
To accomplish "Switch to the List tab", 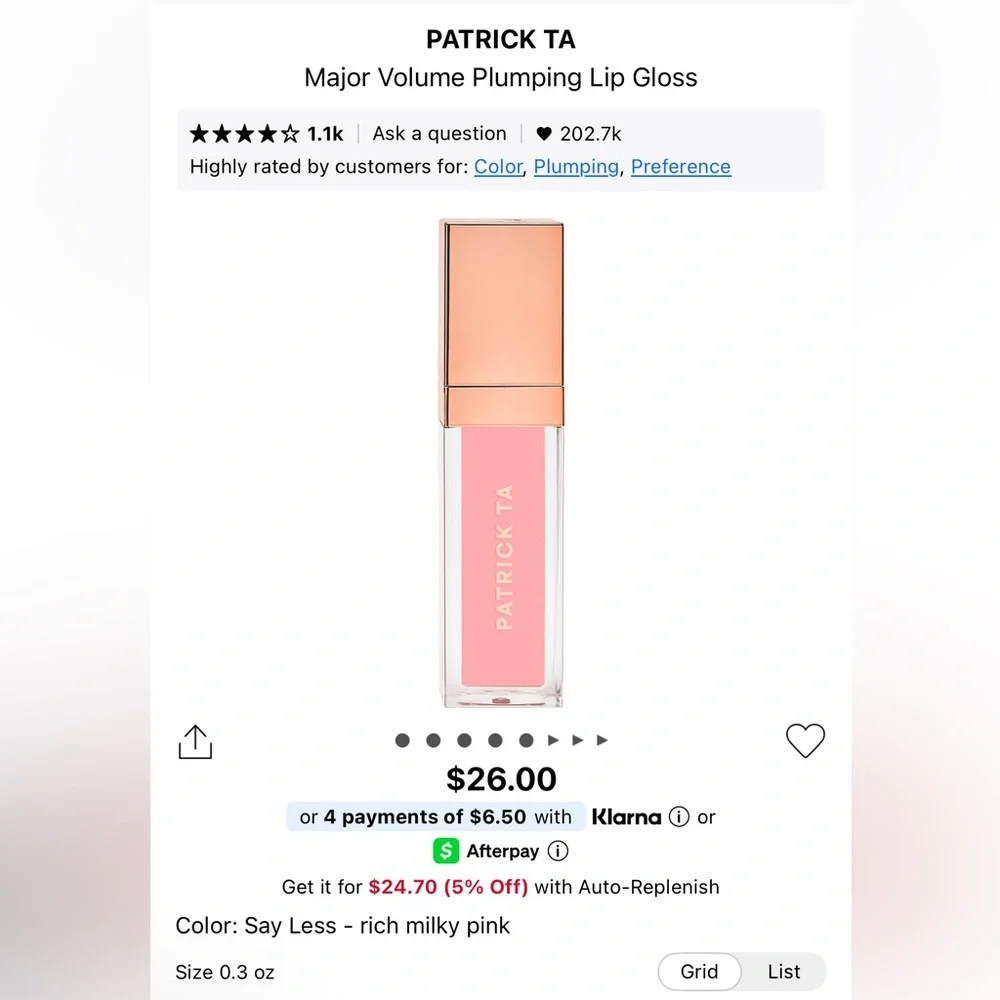I will [785, 972].
